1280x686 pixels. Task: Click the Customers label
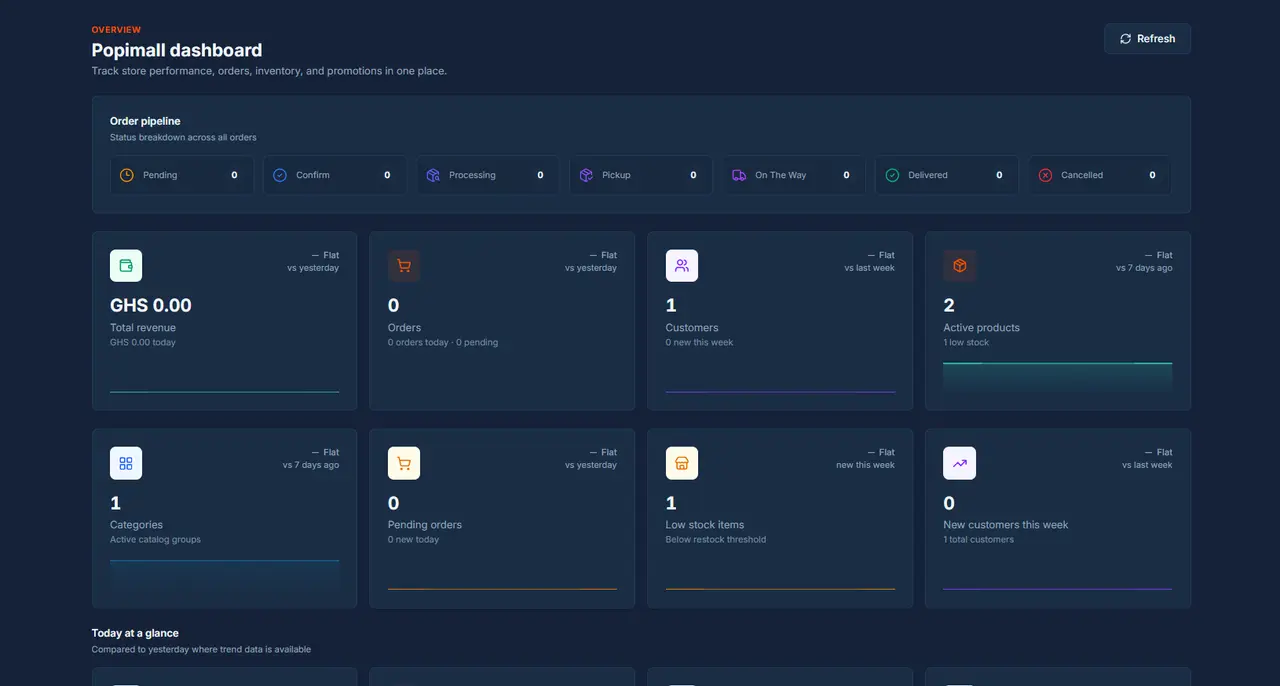pos(692,328)
